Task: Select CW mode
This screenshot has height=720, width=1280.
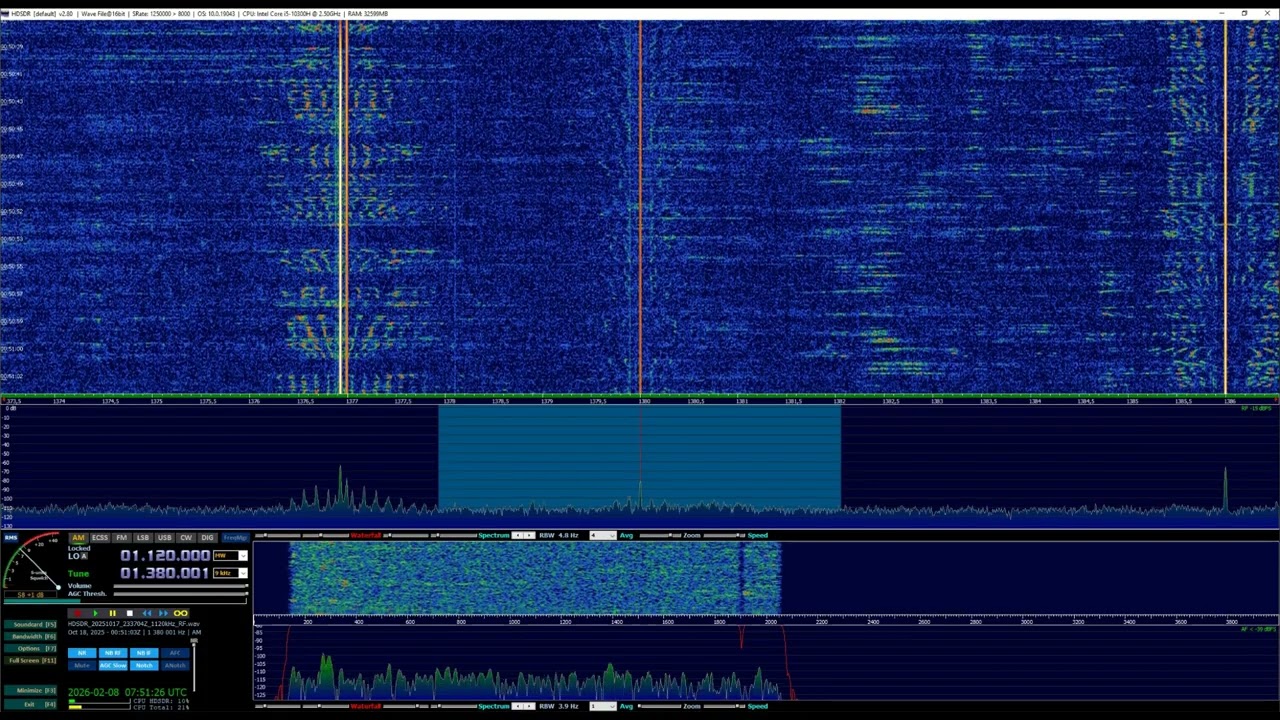Action: tap(186, 538)
